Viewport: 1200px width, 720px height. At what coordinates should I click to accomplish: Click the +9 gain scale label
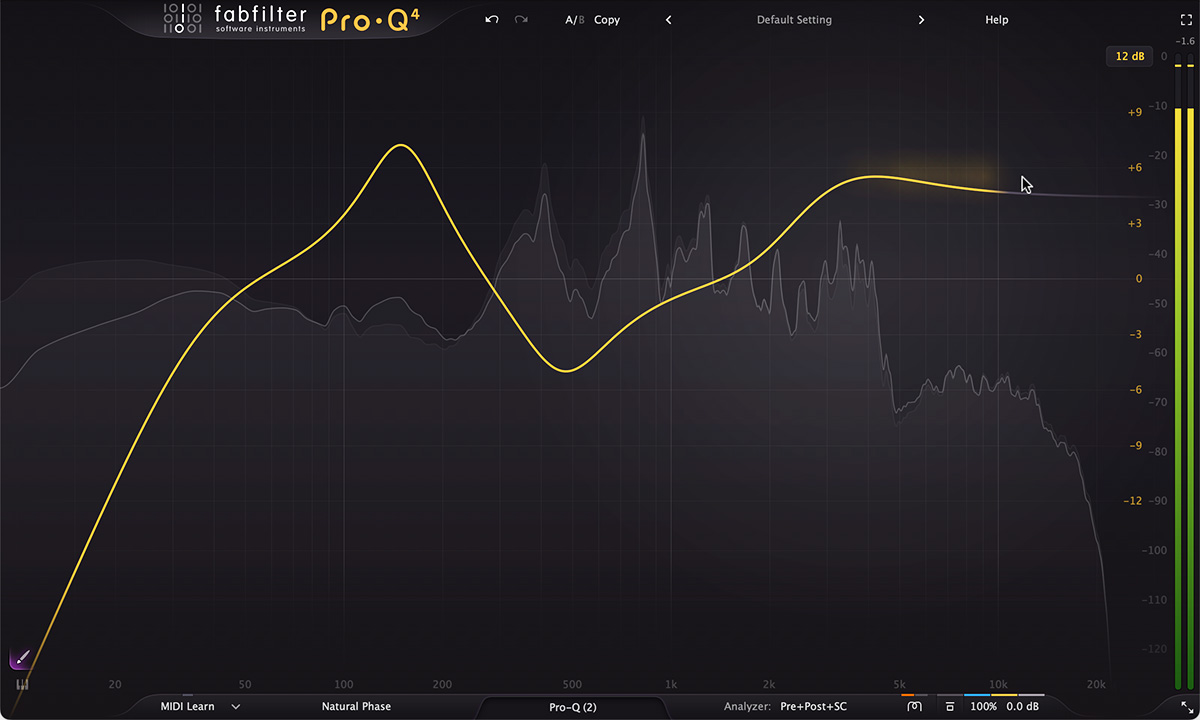pos(1134,113)
